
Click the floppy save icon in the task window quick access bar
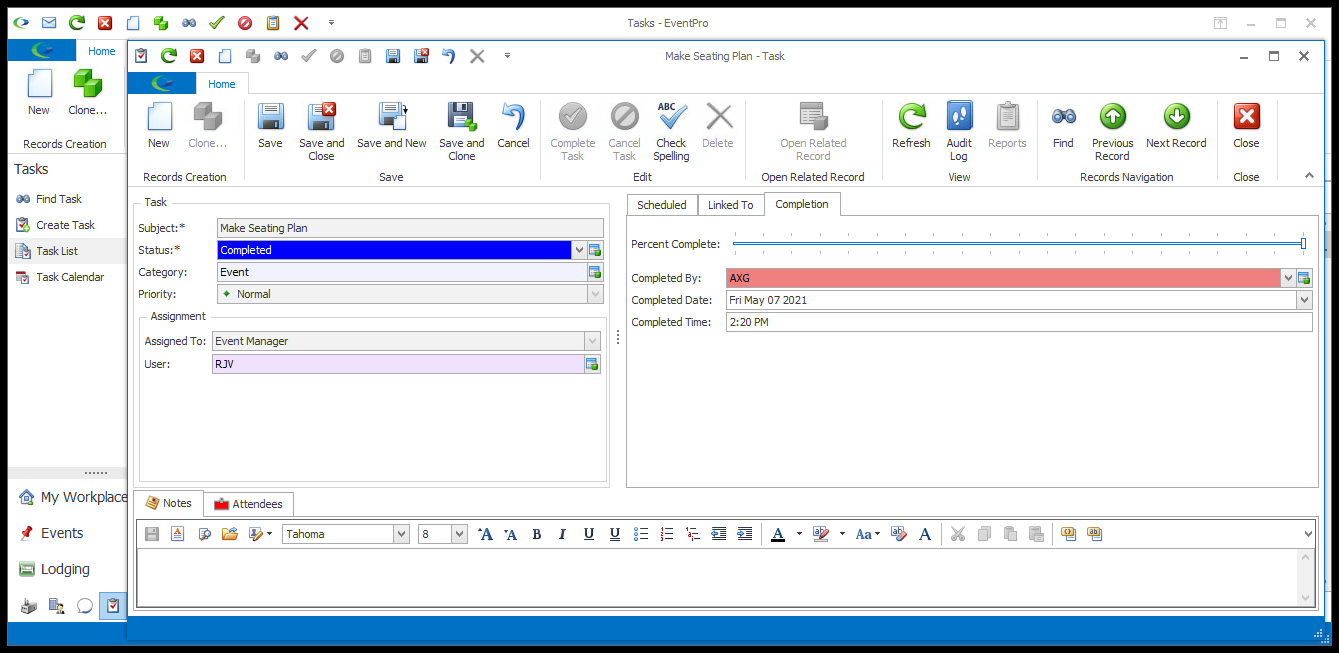(x=393, y=56)
